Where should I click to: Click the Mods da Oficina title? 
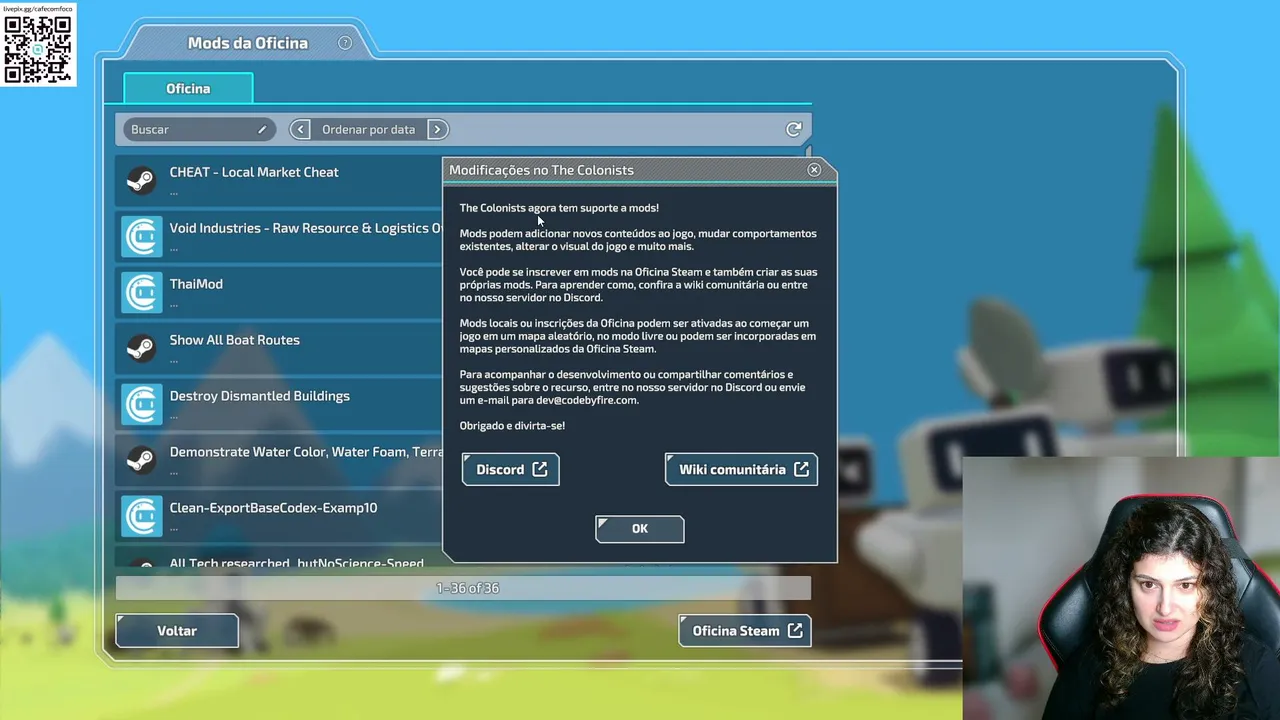[x=248, y=43]
